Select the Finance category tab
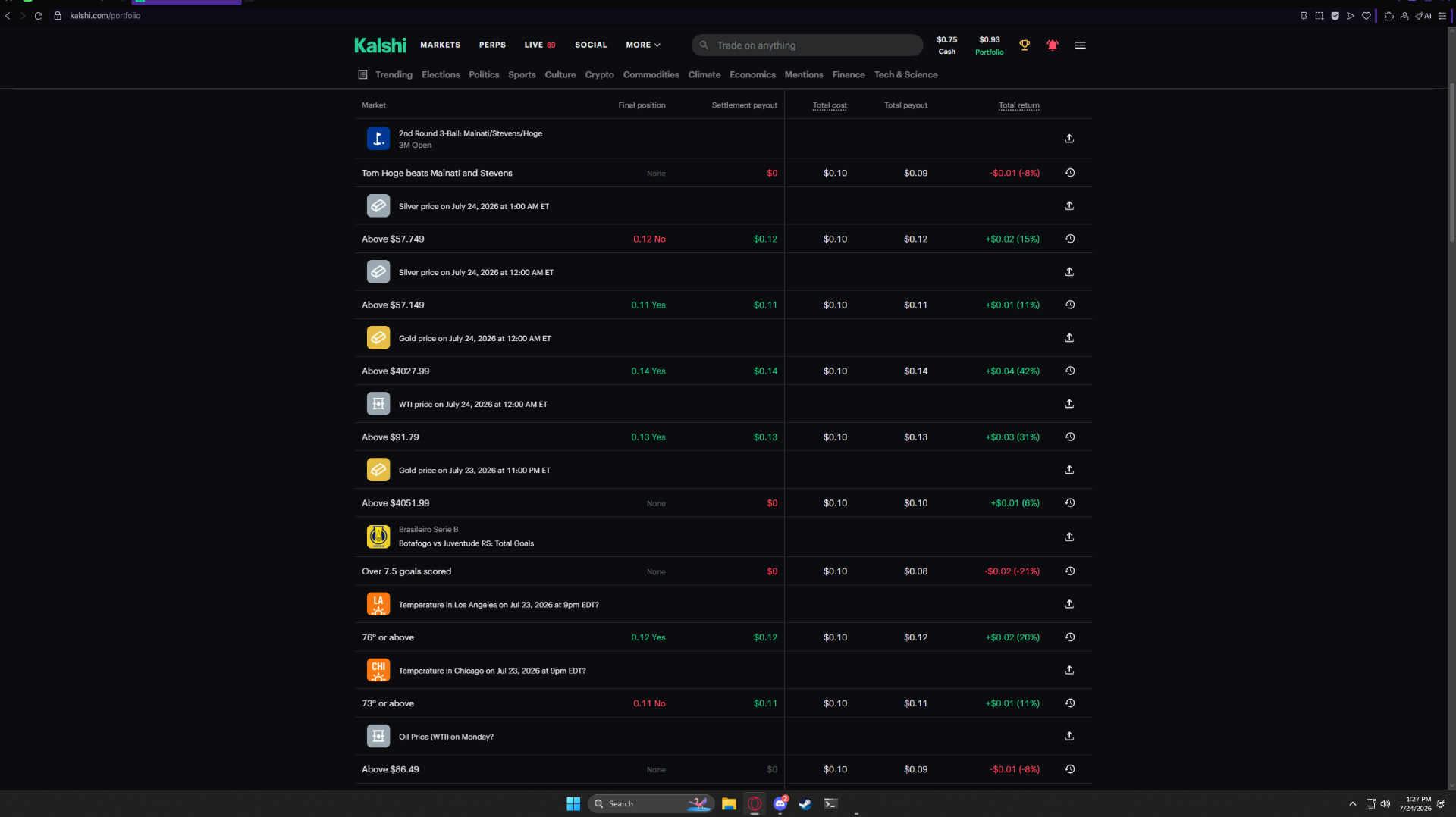 (x=849, y=75)
